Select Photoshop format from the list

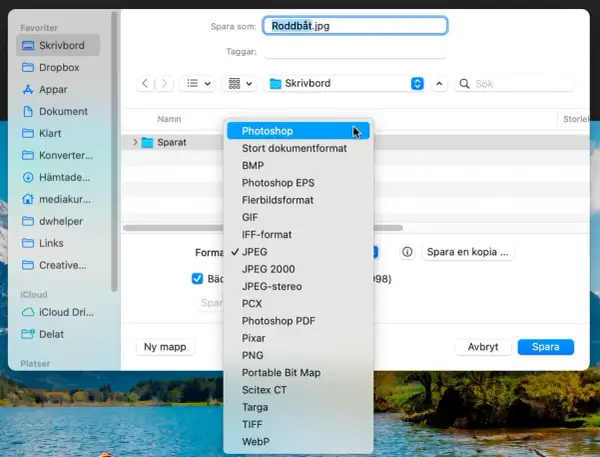[298, 131]
